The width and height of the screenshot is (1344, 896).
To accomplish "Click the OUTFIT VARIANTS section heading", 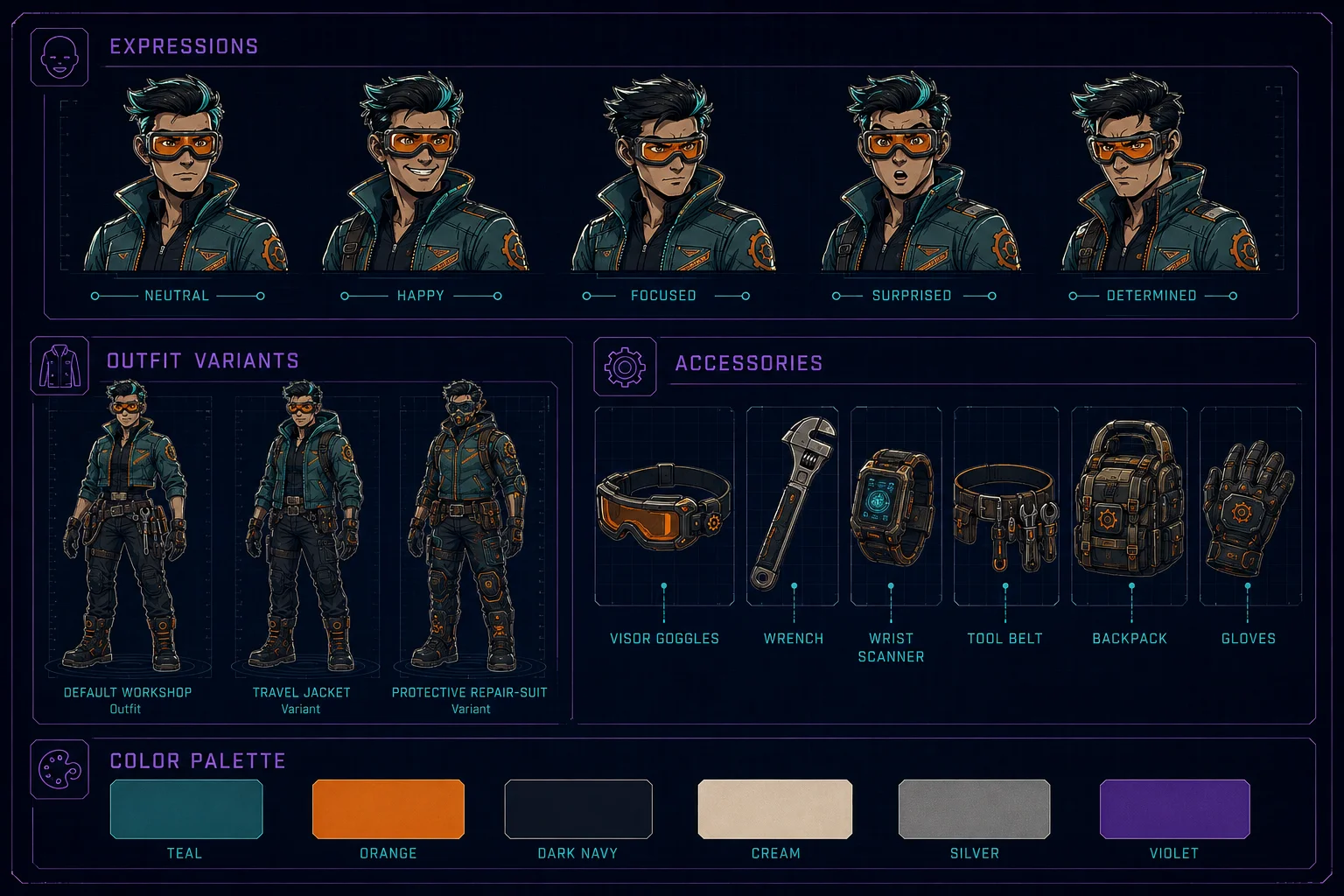I will pyautogui.click(x=203, y=360).
